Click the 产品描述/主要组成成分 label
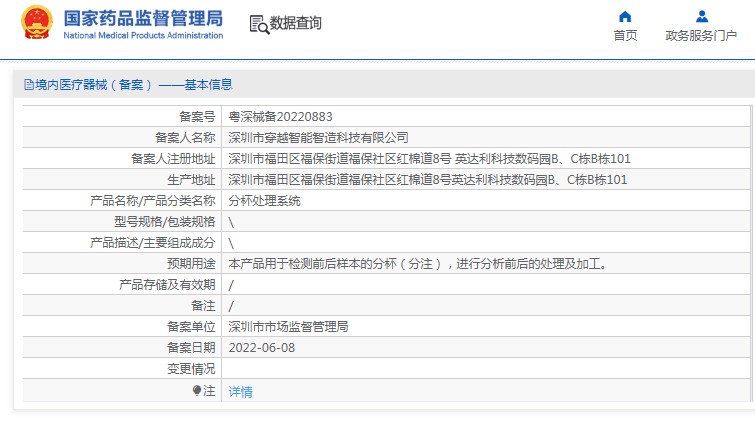 pyautogui.click(x=152, y=243)
